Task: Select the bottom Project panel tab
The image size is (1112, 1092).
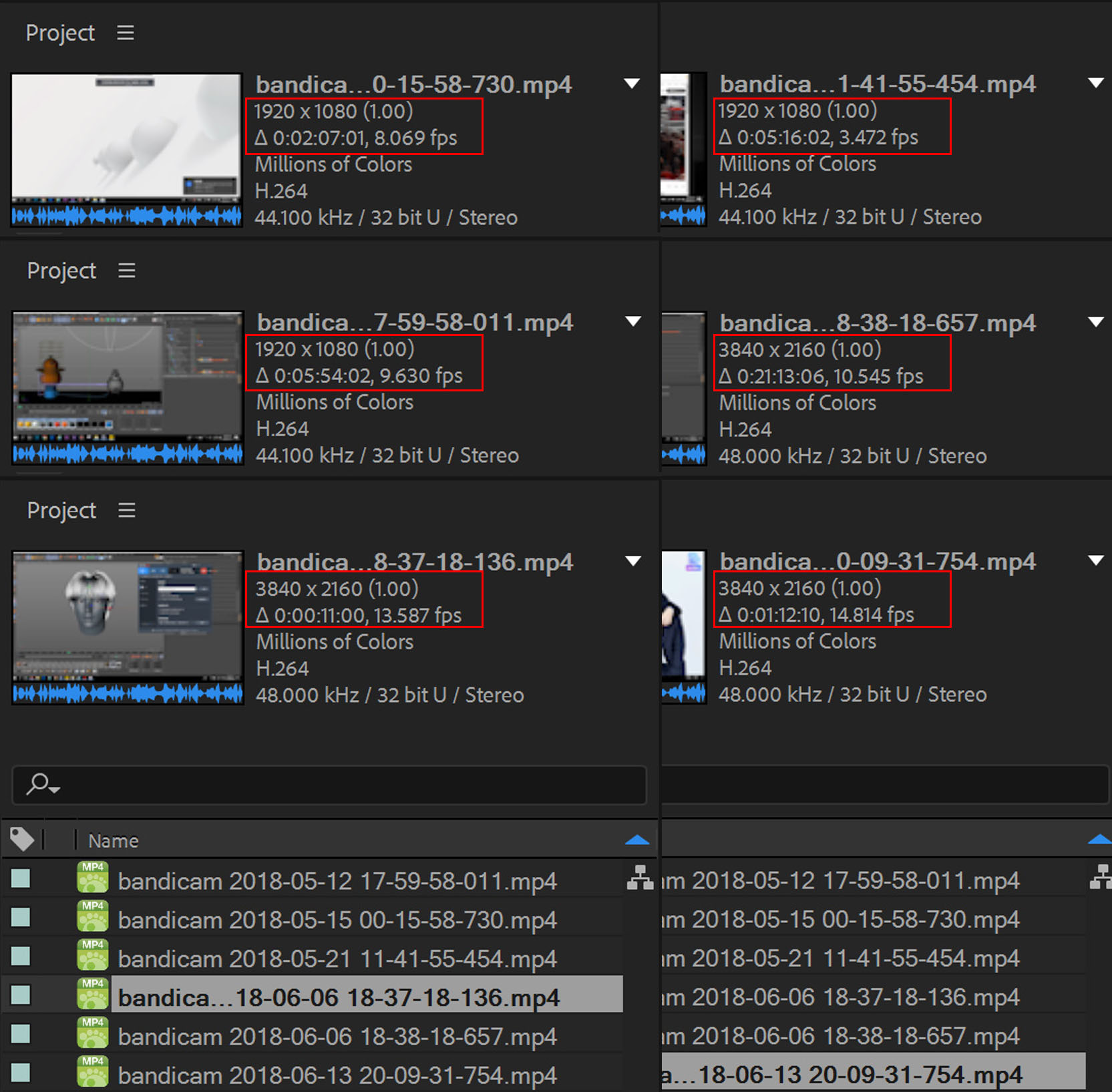Action: tap(61, 511)
